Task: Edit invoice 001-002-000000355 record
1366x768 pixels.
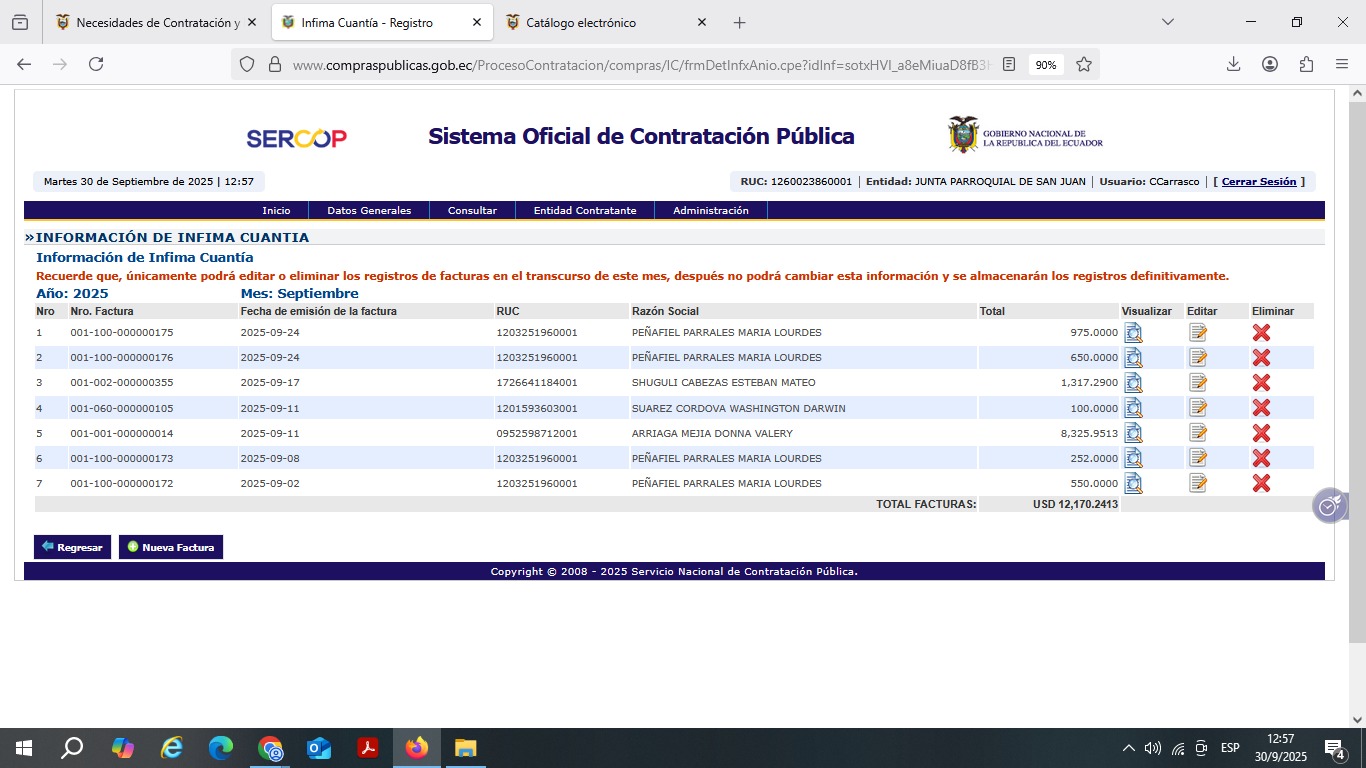Action: pos(1198,383)
